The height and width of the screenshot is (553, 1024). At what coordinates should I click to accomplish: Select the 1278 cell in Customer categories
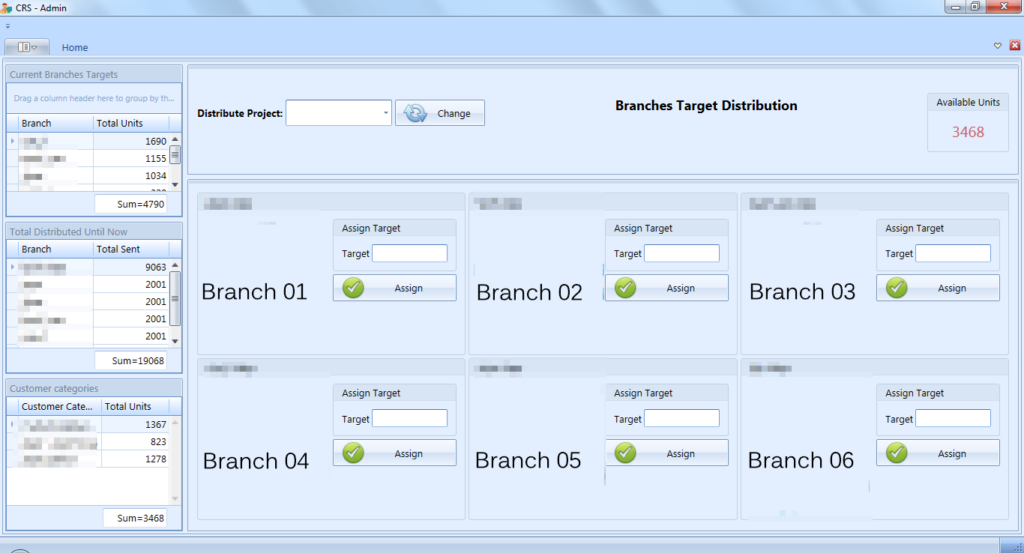[135, 459]
